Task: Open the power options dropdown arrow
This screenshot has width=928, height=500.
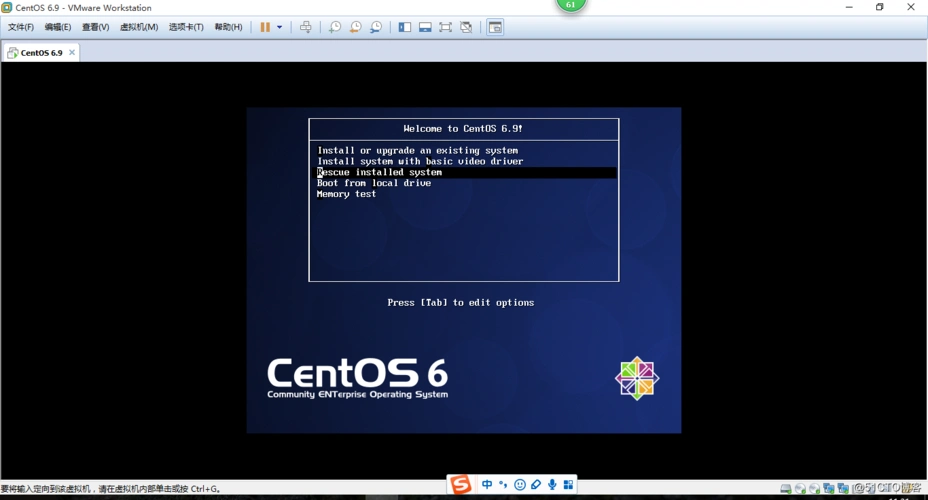Action: pyautogui.click(x=279, y=27)
